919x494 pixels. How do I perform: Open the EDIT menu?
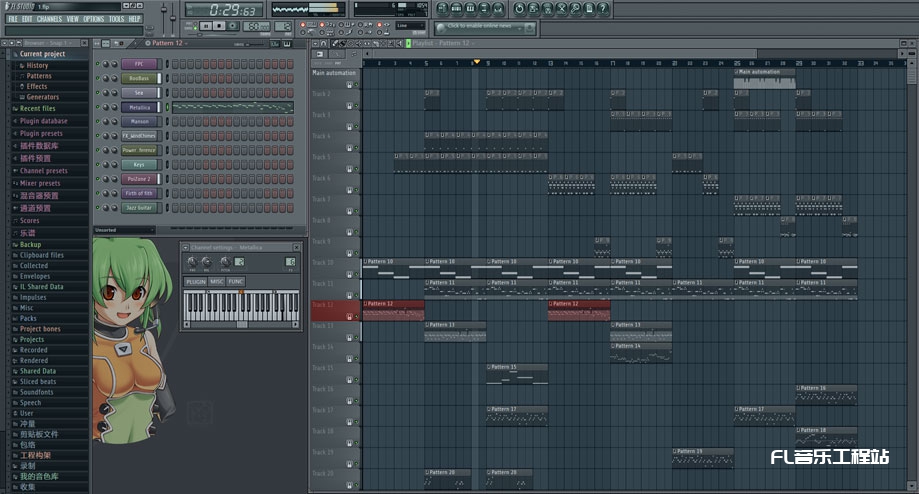27,19
